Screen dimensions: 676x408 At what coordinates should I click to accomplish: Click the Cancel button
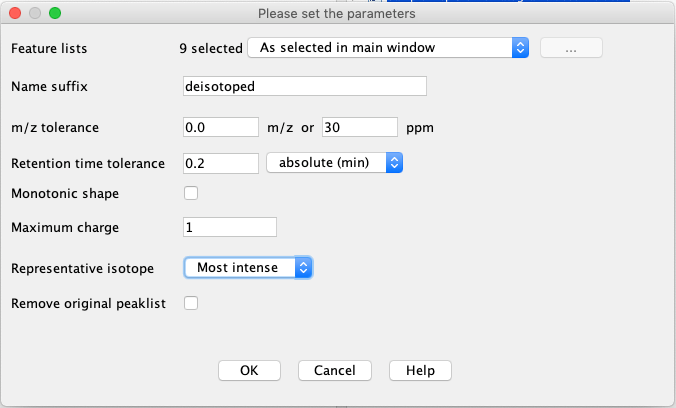pyautogui.click(x=334, y=370)
